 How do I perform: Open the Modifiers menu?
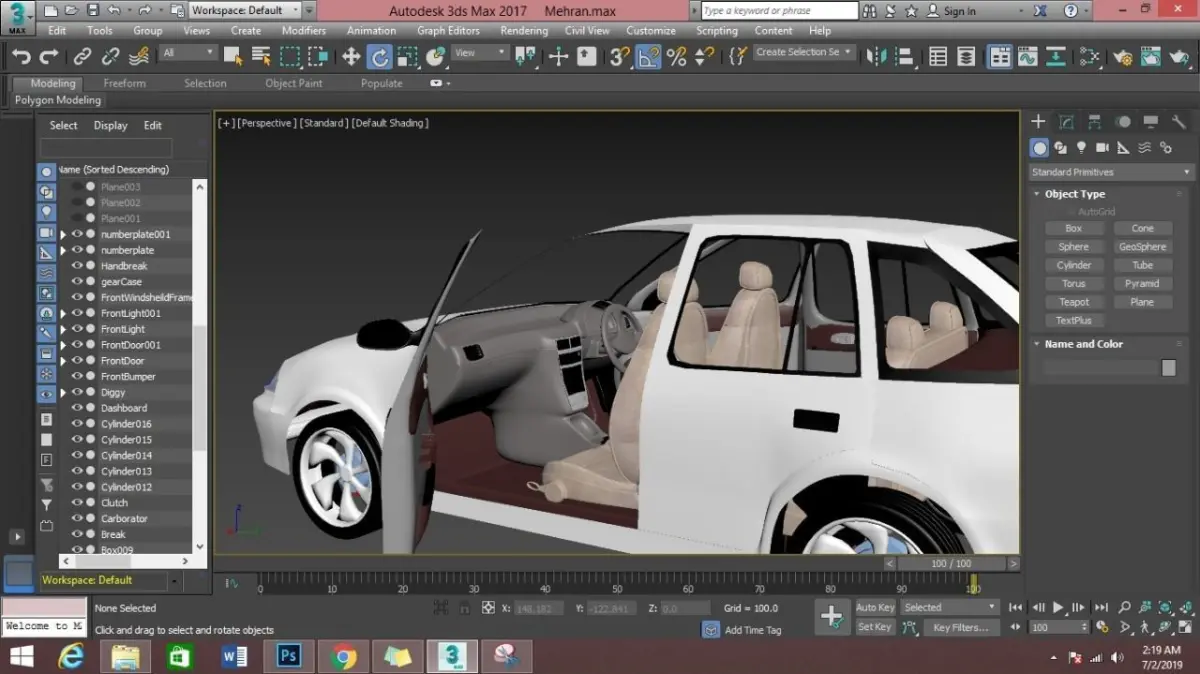(x=304, y=31)
